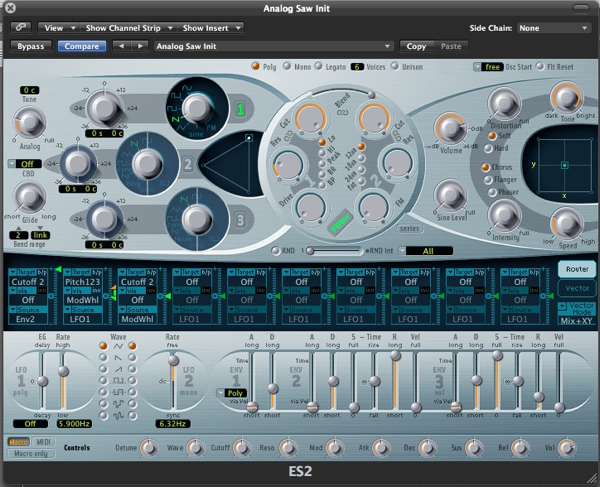Select oscillator 1 number button
The height and width of the screenshot is (487, 600).
tap(240, 110)
